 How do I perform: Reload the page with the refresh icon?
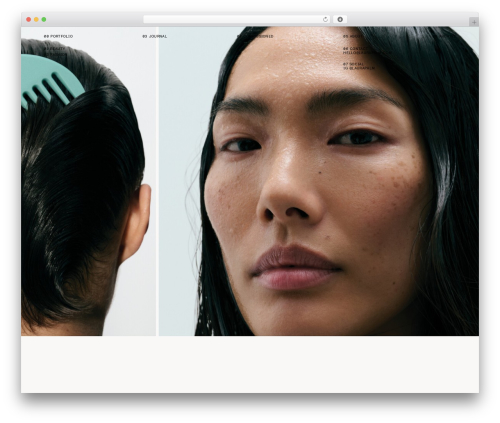(326, 19)
